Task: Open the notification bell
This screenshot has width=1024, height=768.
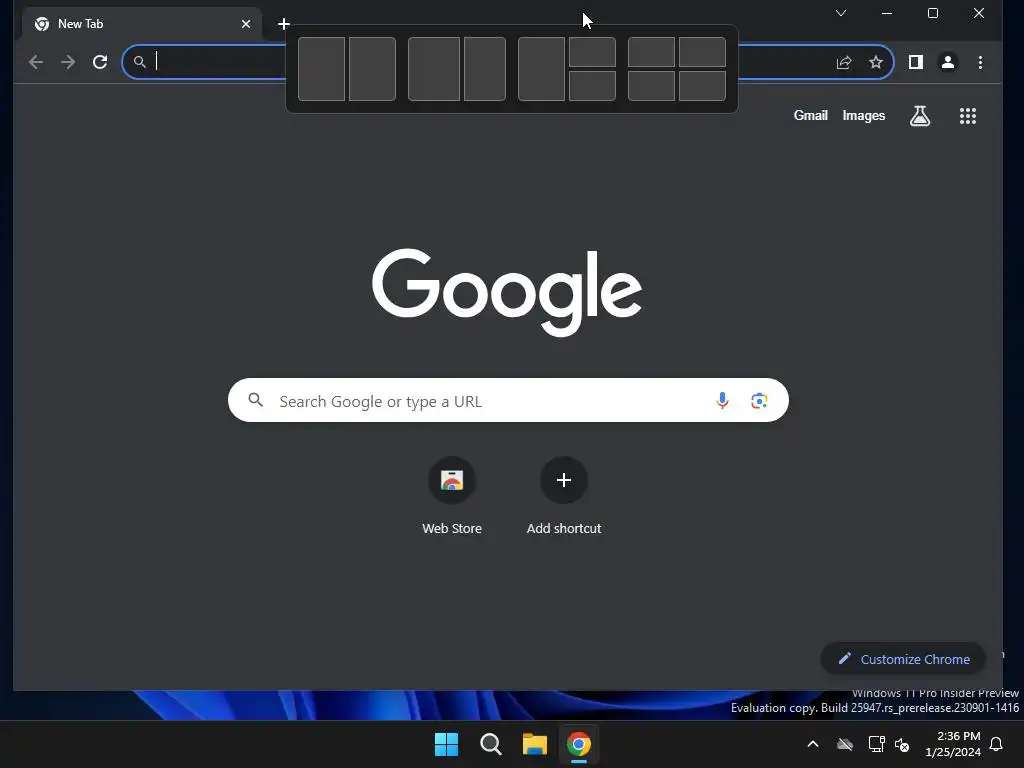Action: click(x=997, y=744)
